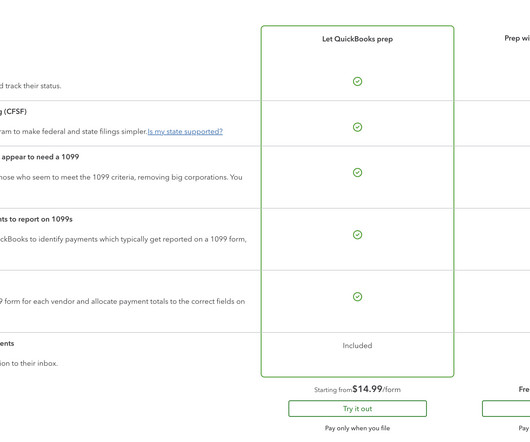Click the 'Included' label in the QuickBooks column
The image size is (530, 442).
357,346
